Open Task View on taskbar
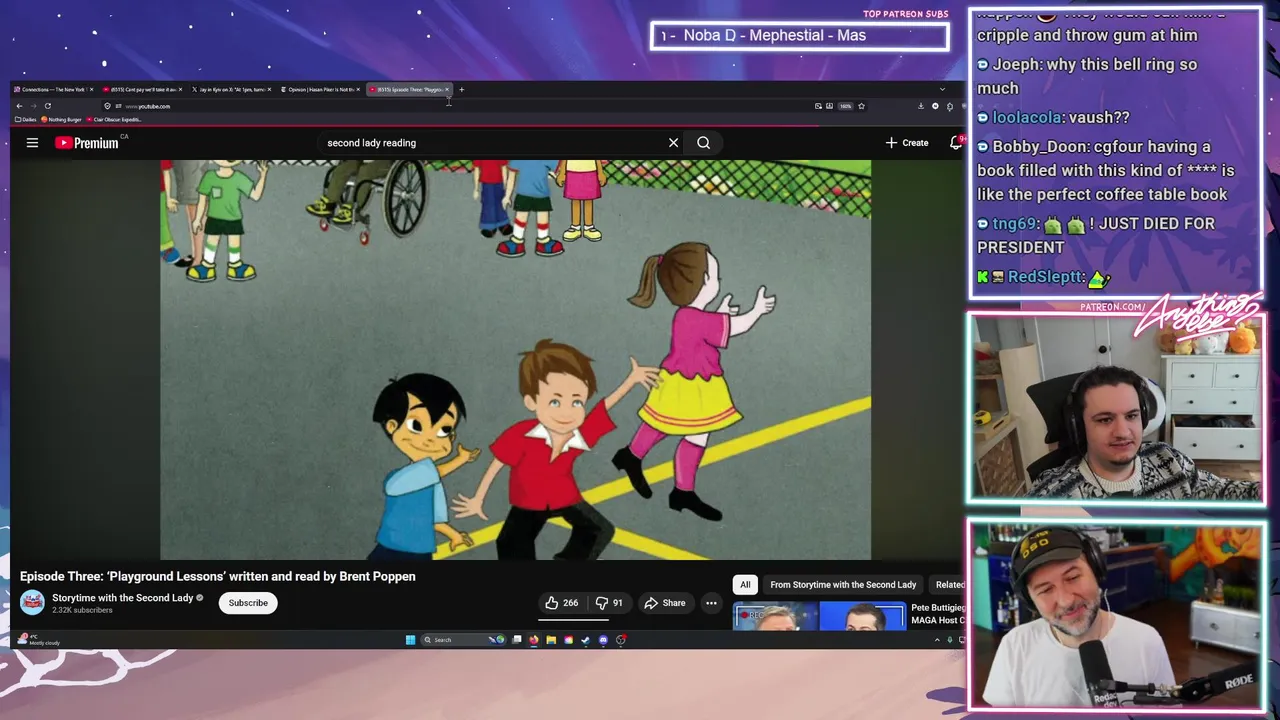1280x720 pixels. pyautogui.click(x=517, y=640)
